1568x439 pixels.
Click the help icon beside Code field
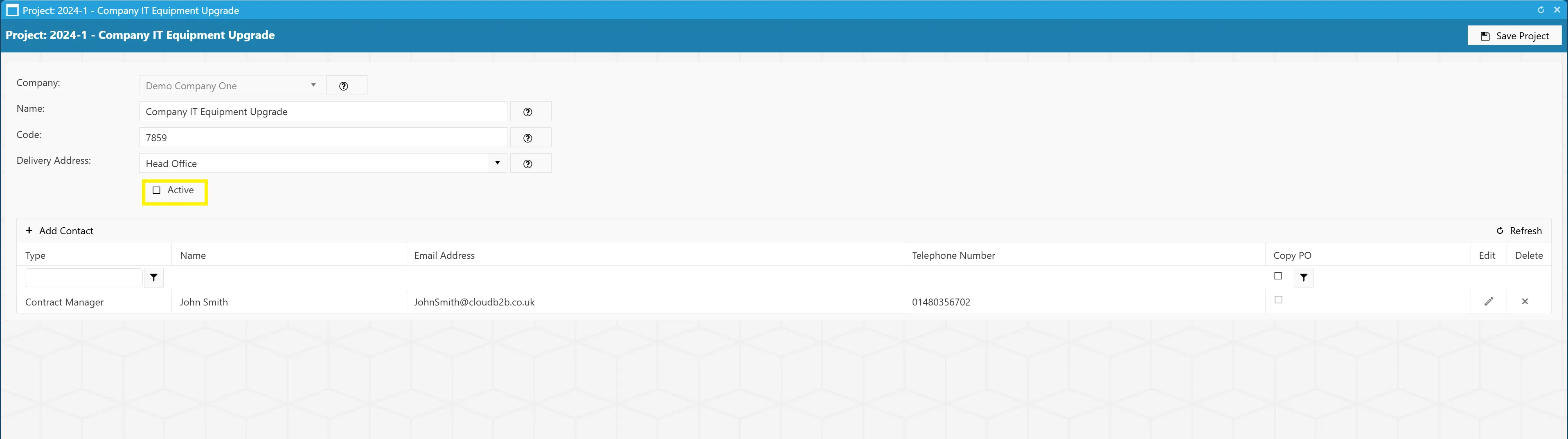point(530,138)
